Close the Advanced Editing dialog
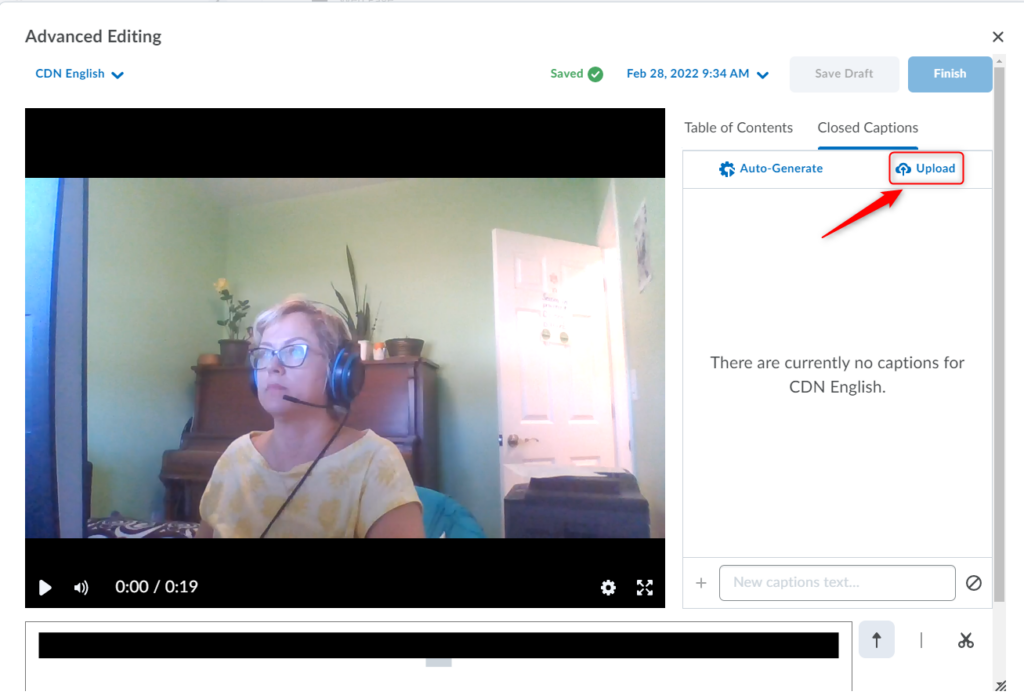This screenshot has width=1024, height=695. point(997,37)
